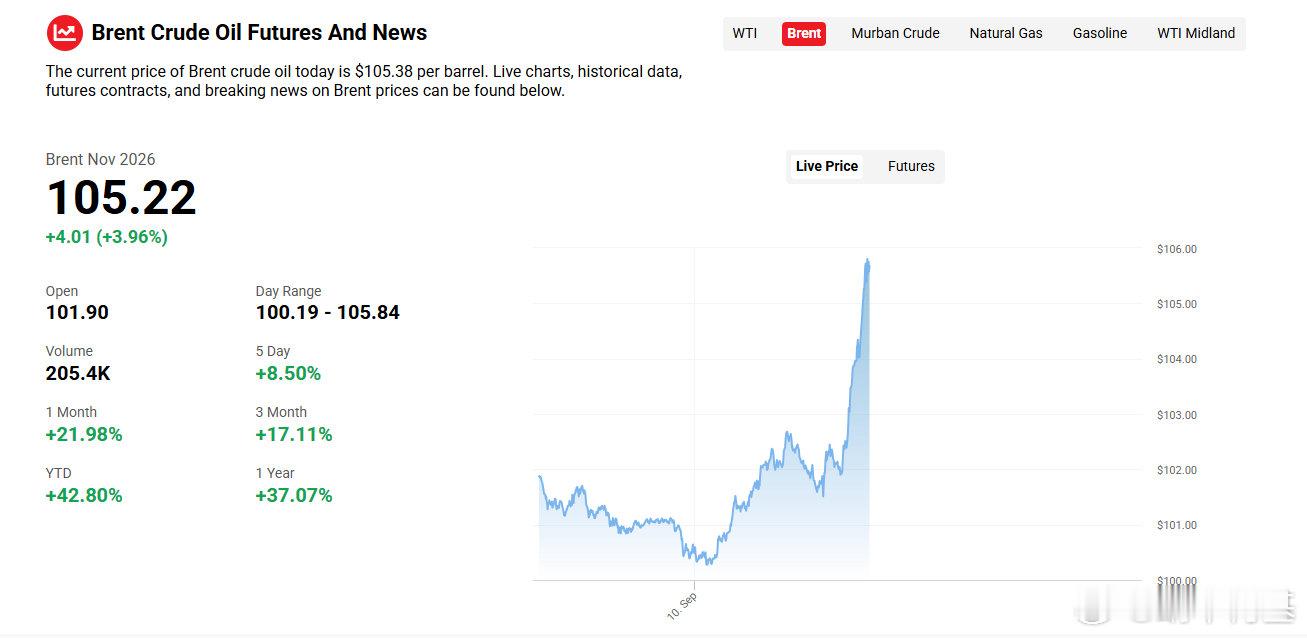Click the price chart peak near $105.84
Screen dimensions: 1307x638
pos(868,261)
